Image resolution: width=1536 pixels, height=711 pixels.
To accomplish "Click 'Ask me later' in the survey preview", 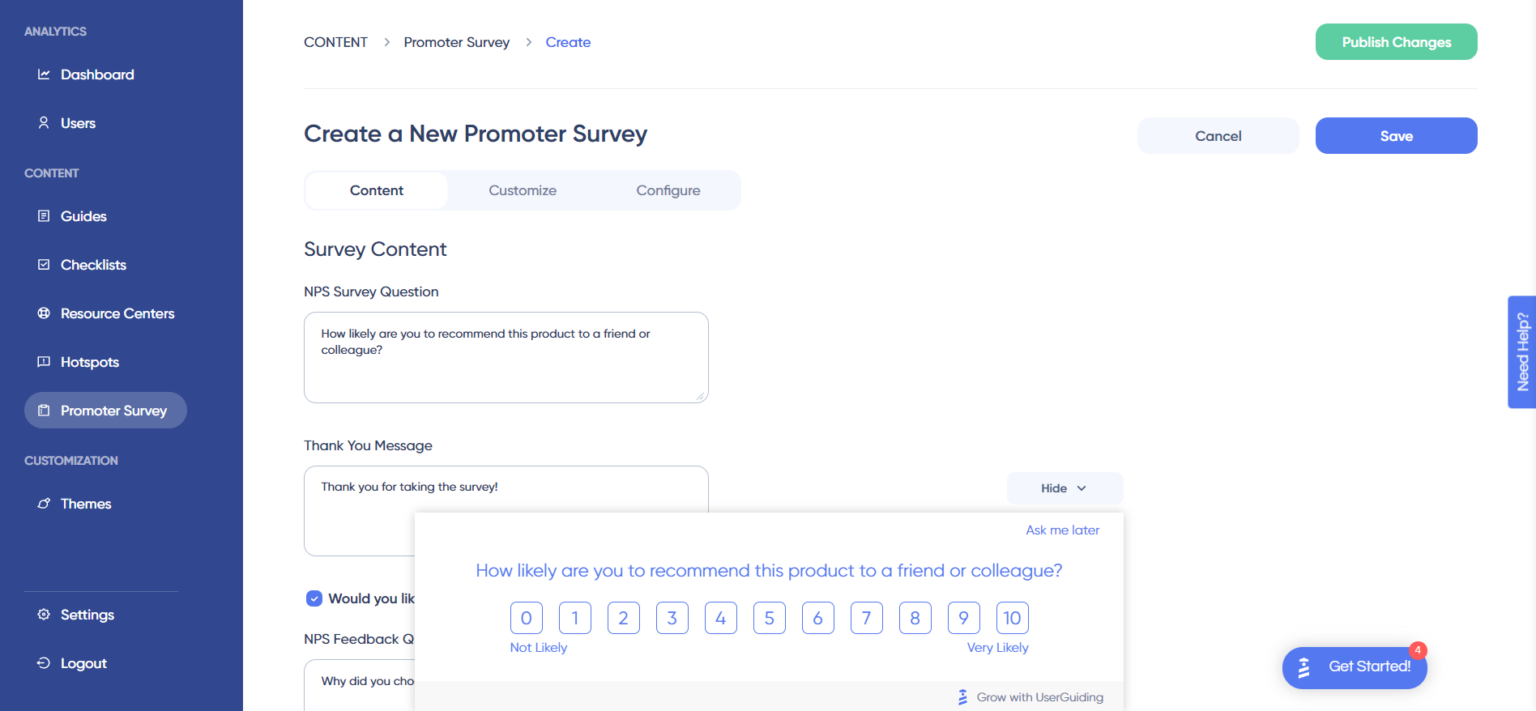I will tap(1062, 529).
